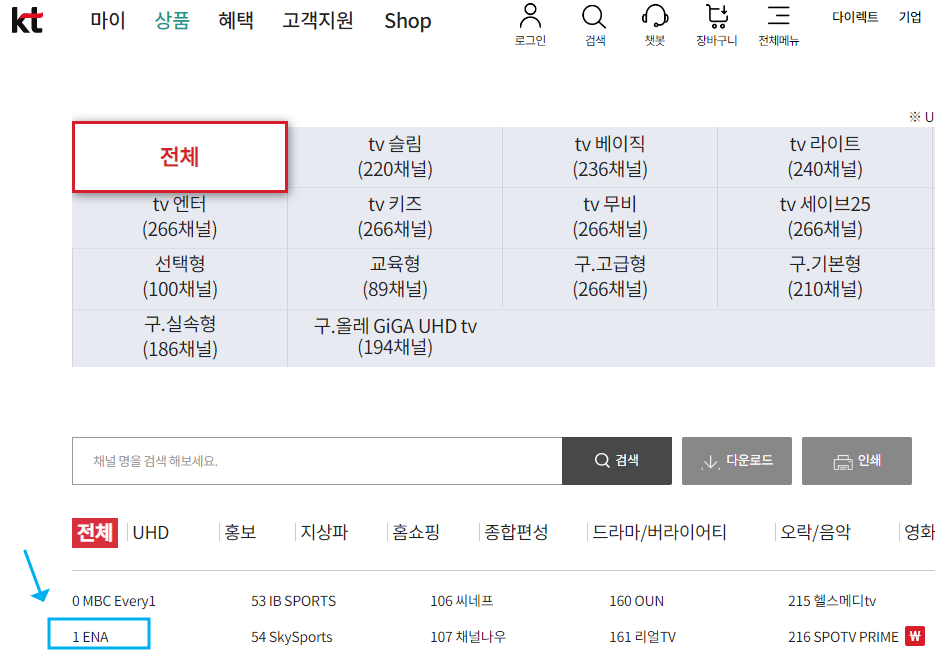935x656 pixels.
Task: Open the 로그인 person icon
Action: pyautogui.click(x=530, y=16)
